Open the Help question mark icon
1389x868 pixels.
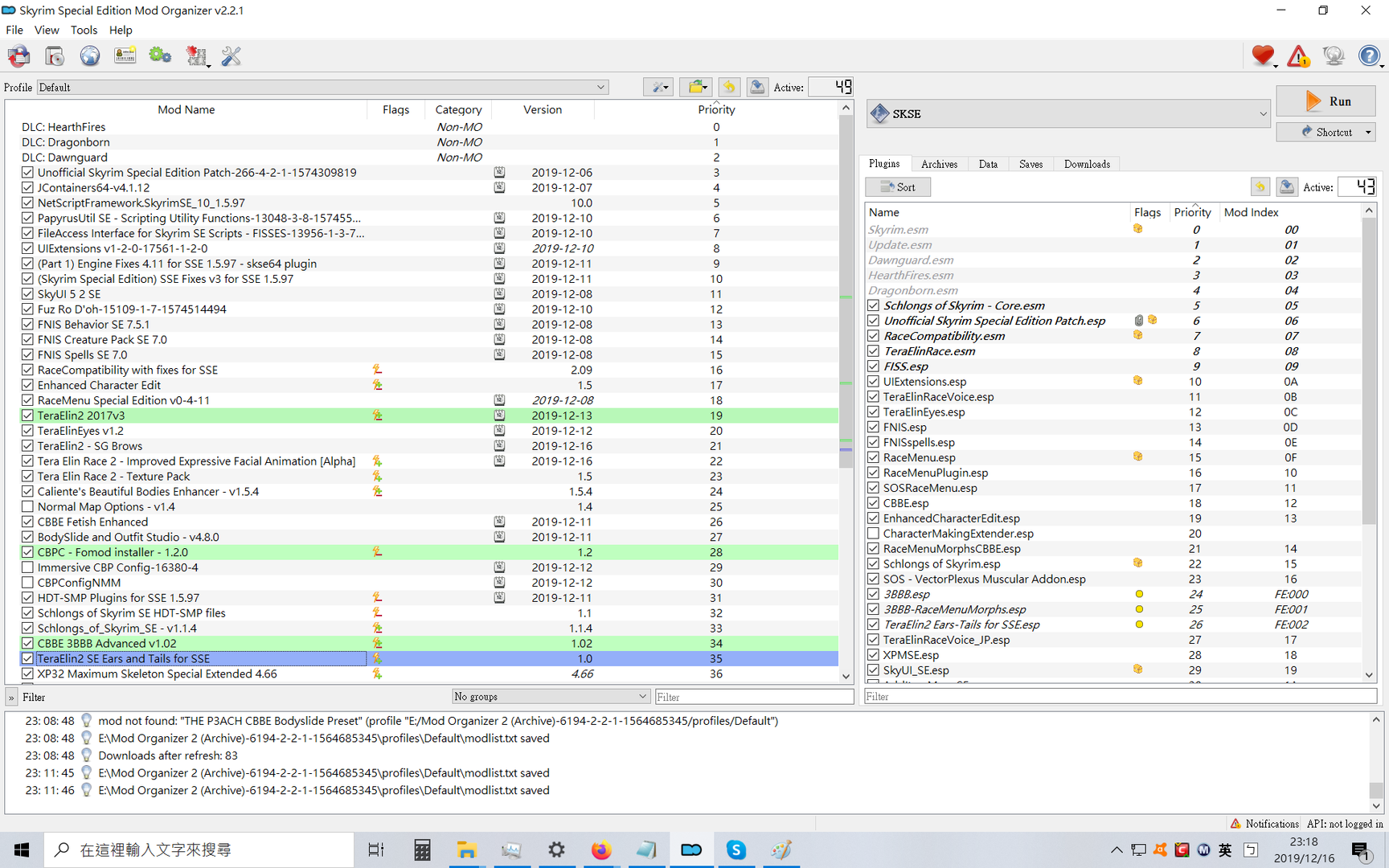point(1369,55)
